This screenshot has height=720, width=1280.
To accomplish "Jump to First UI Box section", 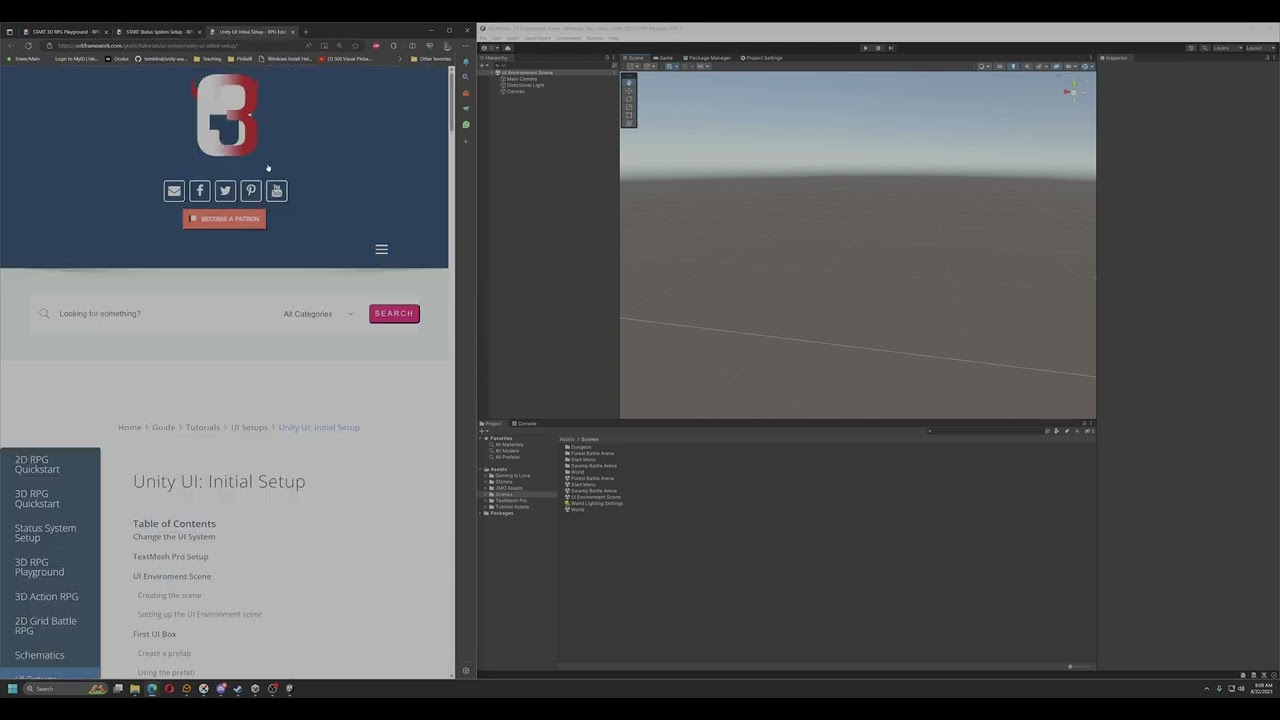I will 154,634.
